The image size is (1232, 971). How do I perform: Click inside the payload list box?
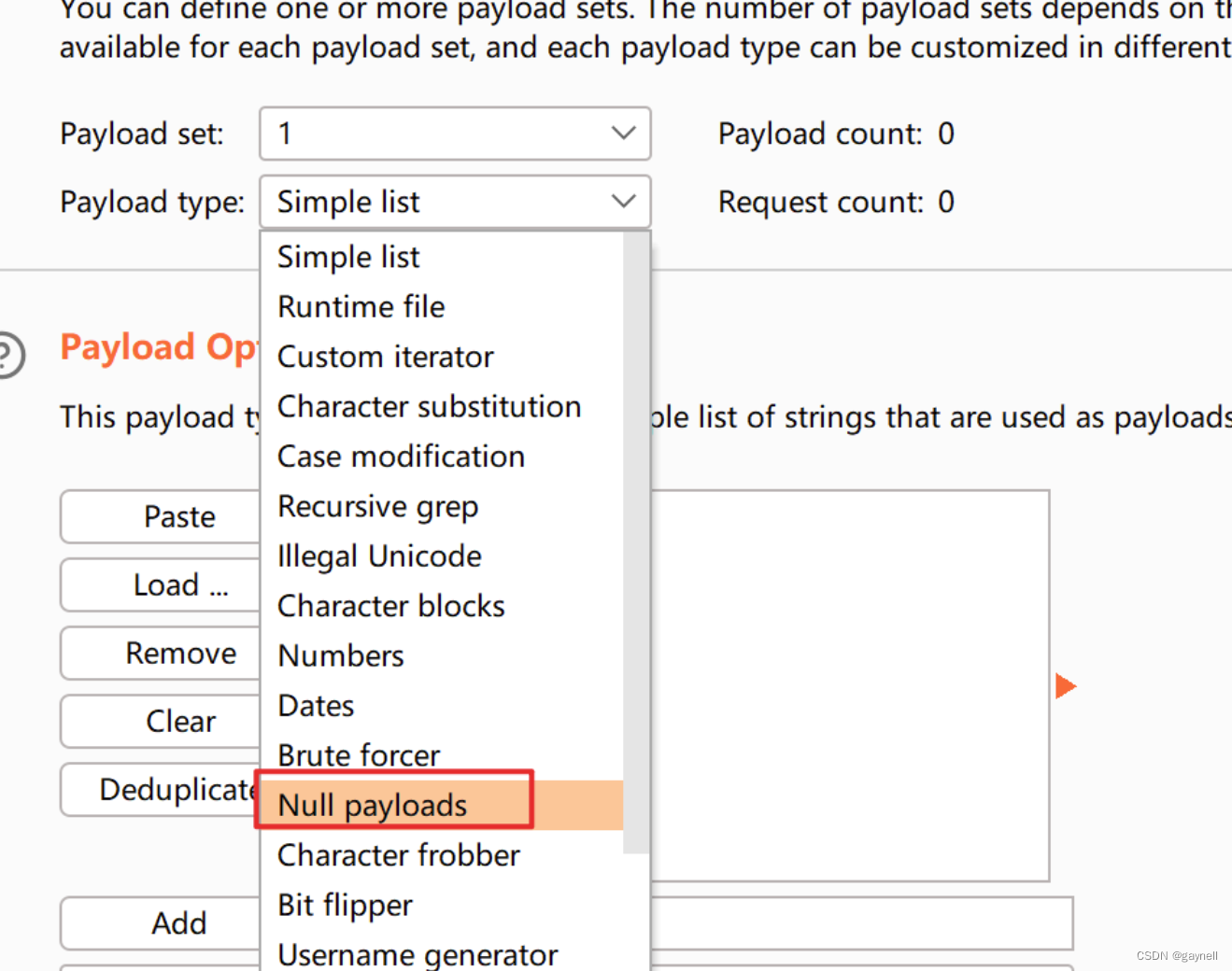click(850, 685)
